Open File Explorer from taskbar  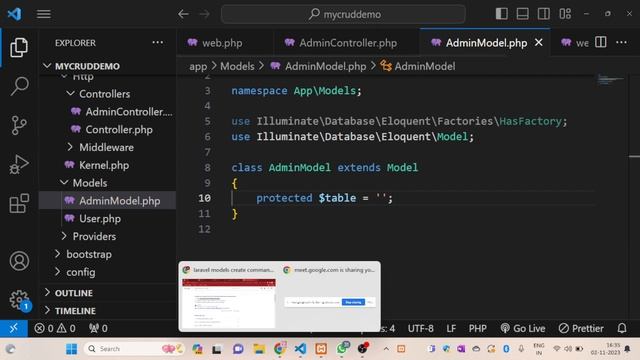coord(259,349)
